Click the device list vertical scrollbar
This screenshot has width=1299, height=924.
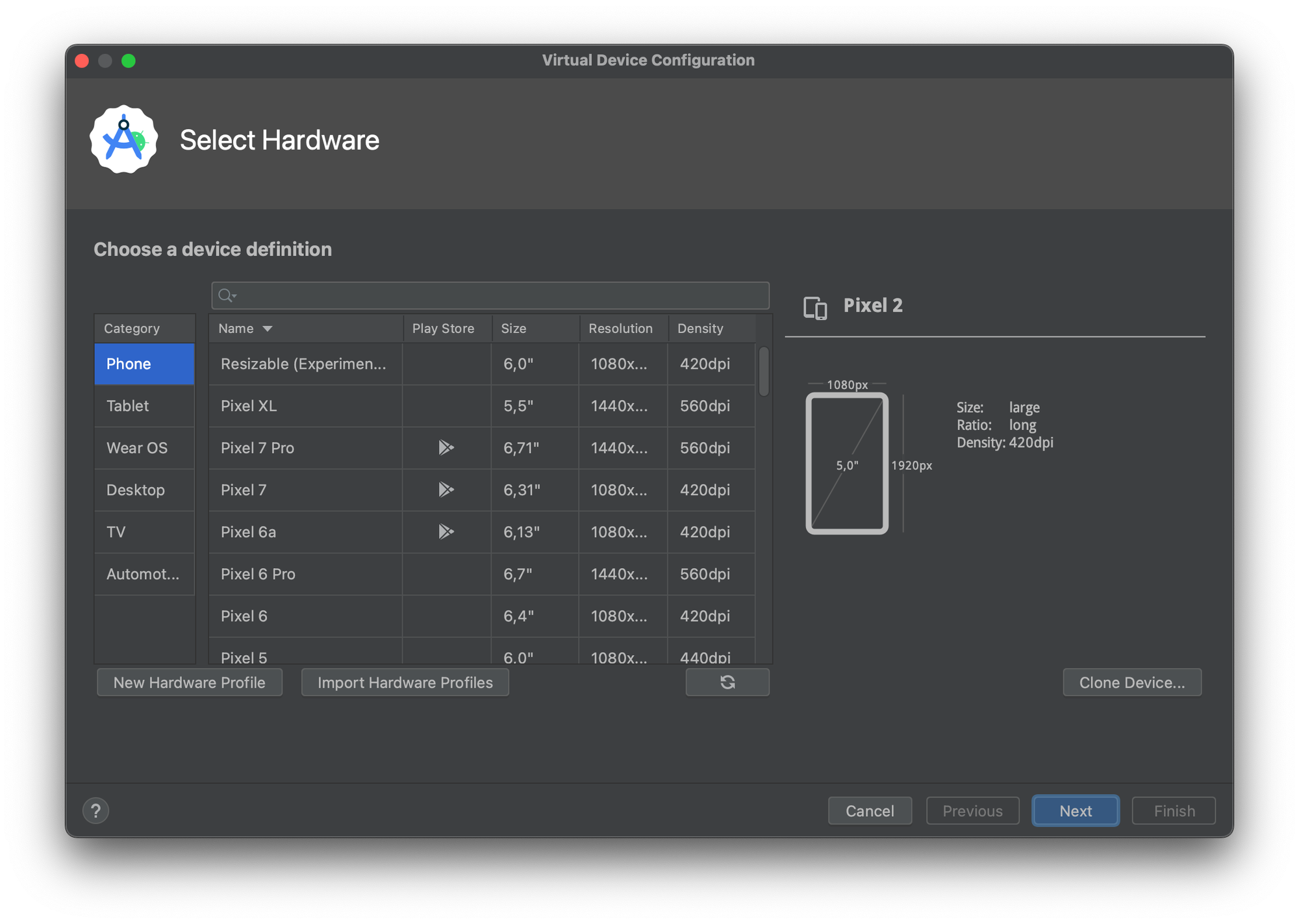764,372
